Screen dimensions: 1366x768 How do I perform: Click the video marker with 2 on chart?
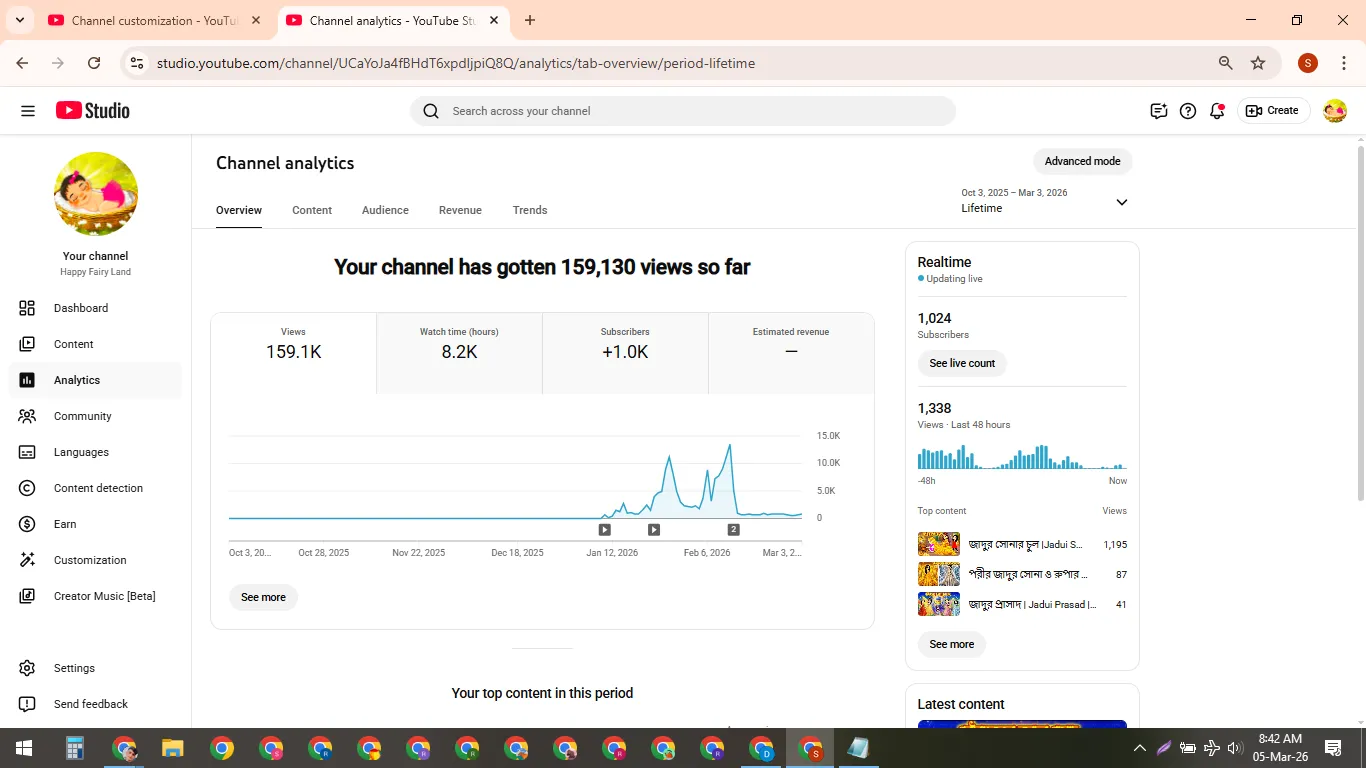click(733, 530)
